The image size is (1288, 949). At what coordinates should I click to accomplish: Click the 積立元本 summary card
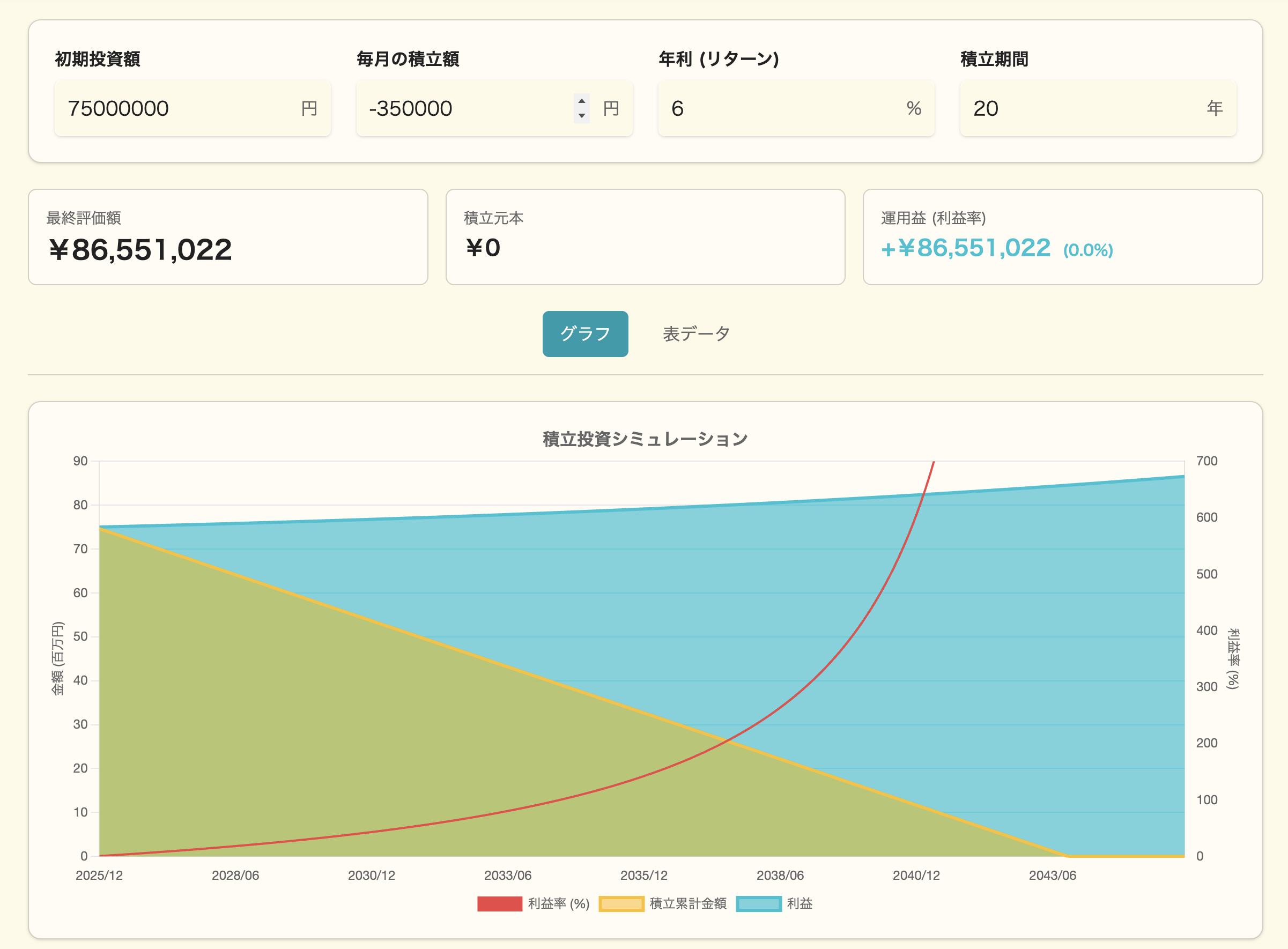645,236
